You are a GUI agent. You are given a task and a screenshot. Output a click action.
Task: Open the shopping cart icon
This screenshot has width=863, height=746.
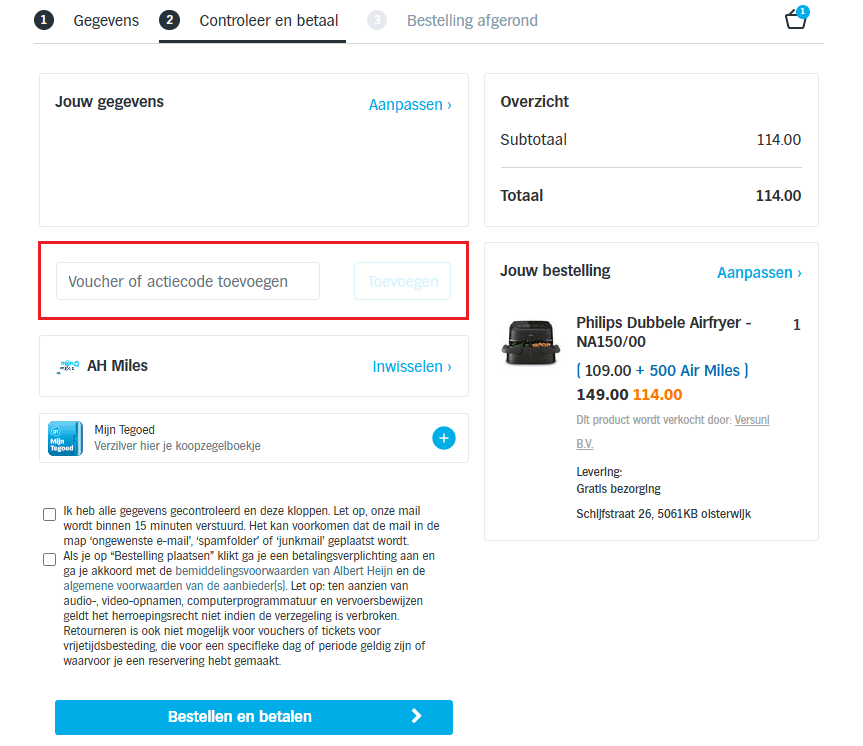coord(795,19)
